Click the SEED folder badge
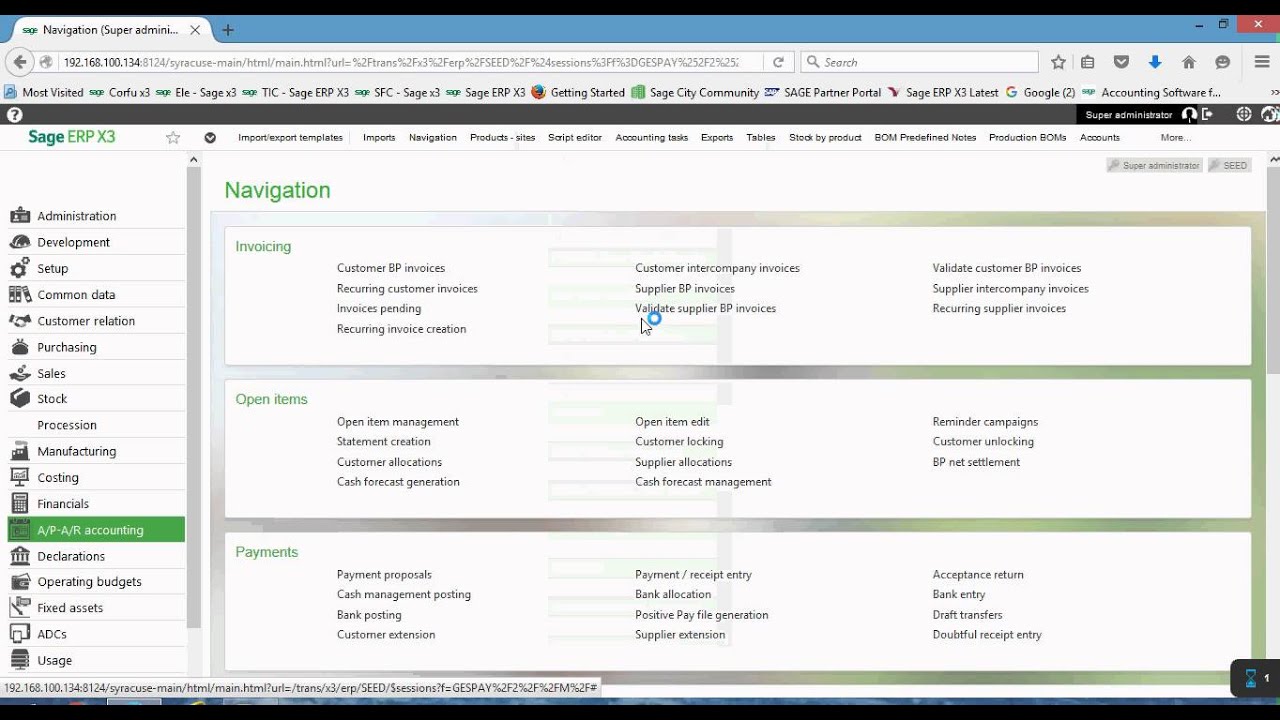Viewport: 1280px width, 720px height. pyautogui.click(x=1229, y=165)
